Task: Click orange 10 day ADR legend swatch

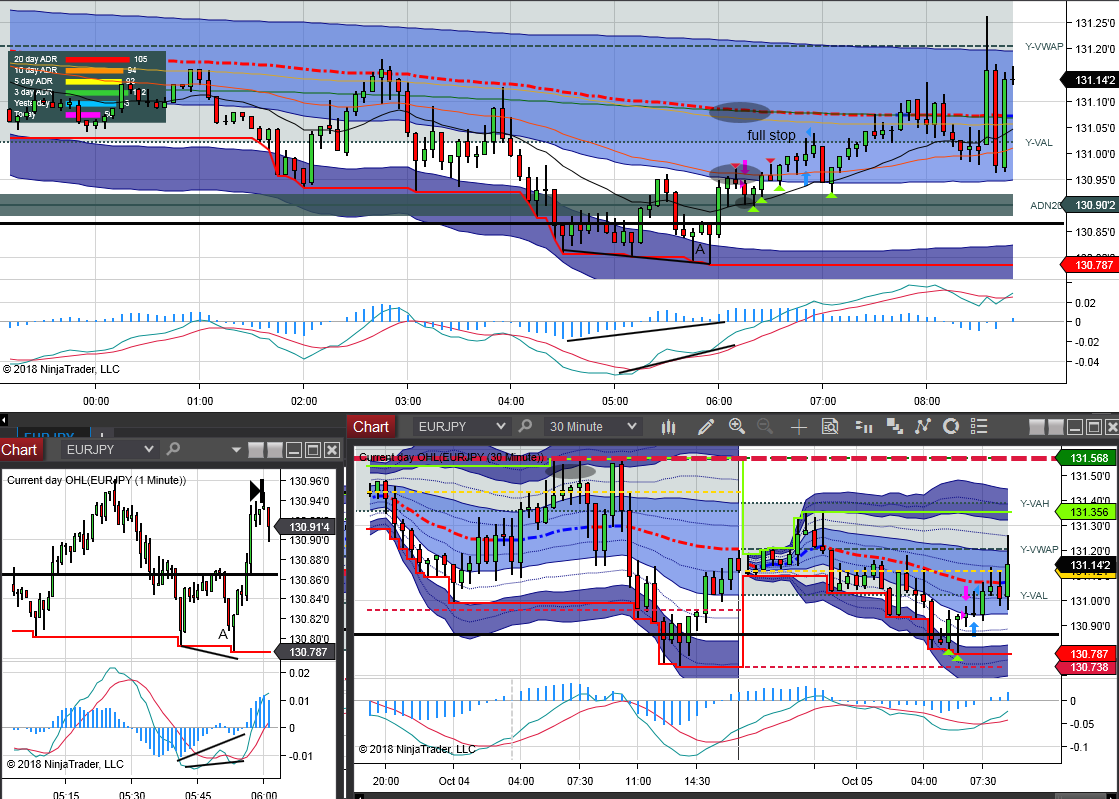Action: pyautogui.click(x=93, y=70)
